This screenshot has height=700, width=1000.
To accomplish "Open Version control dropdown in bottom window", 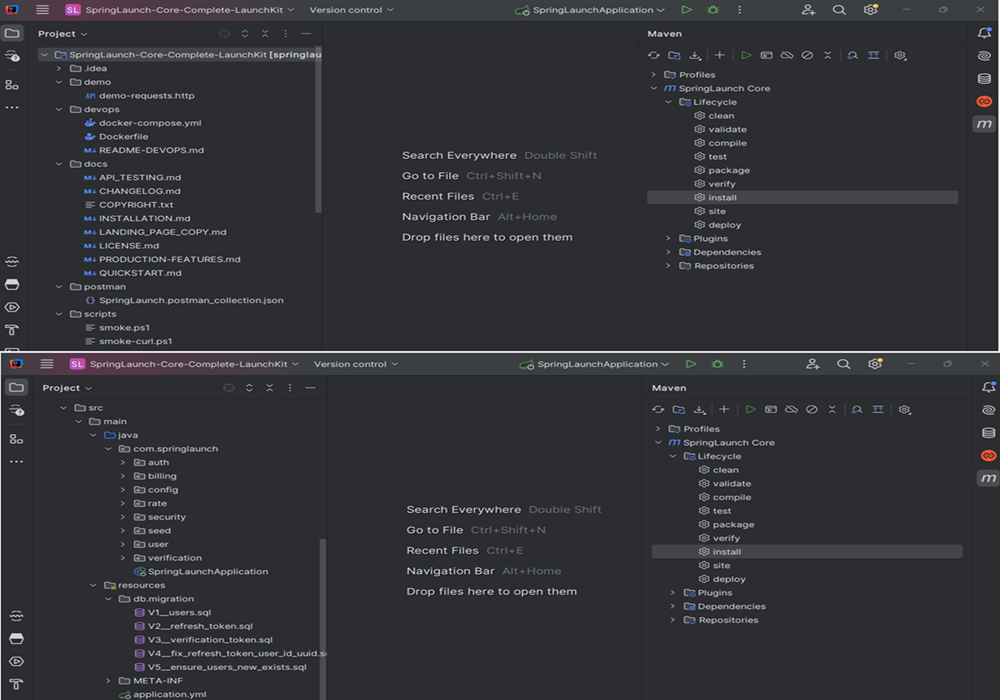I will click(356, 364).
